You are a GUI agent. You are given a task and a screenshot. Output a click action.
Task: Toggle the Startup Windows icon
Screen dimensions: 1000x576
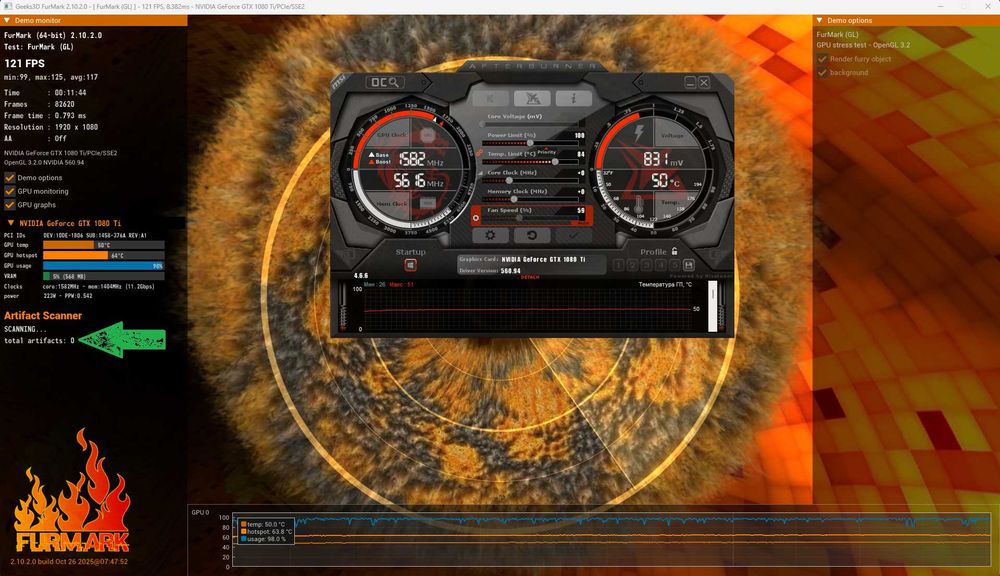tap(411, 265)
